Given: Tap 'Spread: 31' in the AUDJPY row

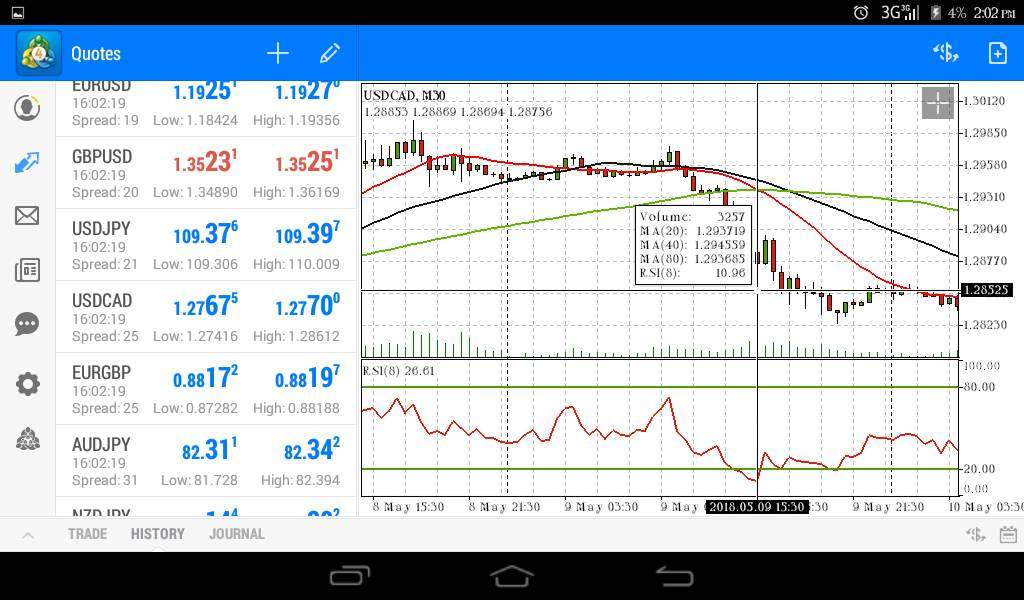Looking at the screenshot, I should coord(105,480).
